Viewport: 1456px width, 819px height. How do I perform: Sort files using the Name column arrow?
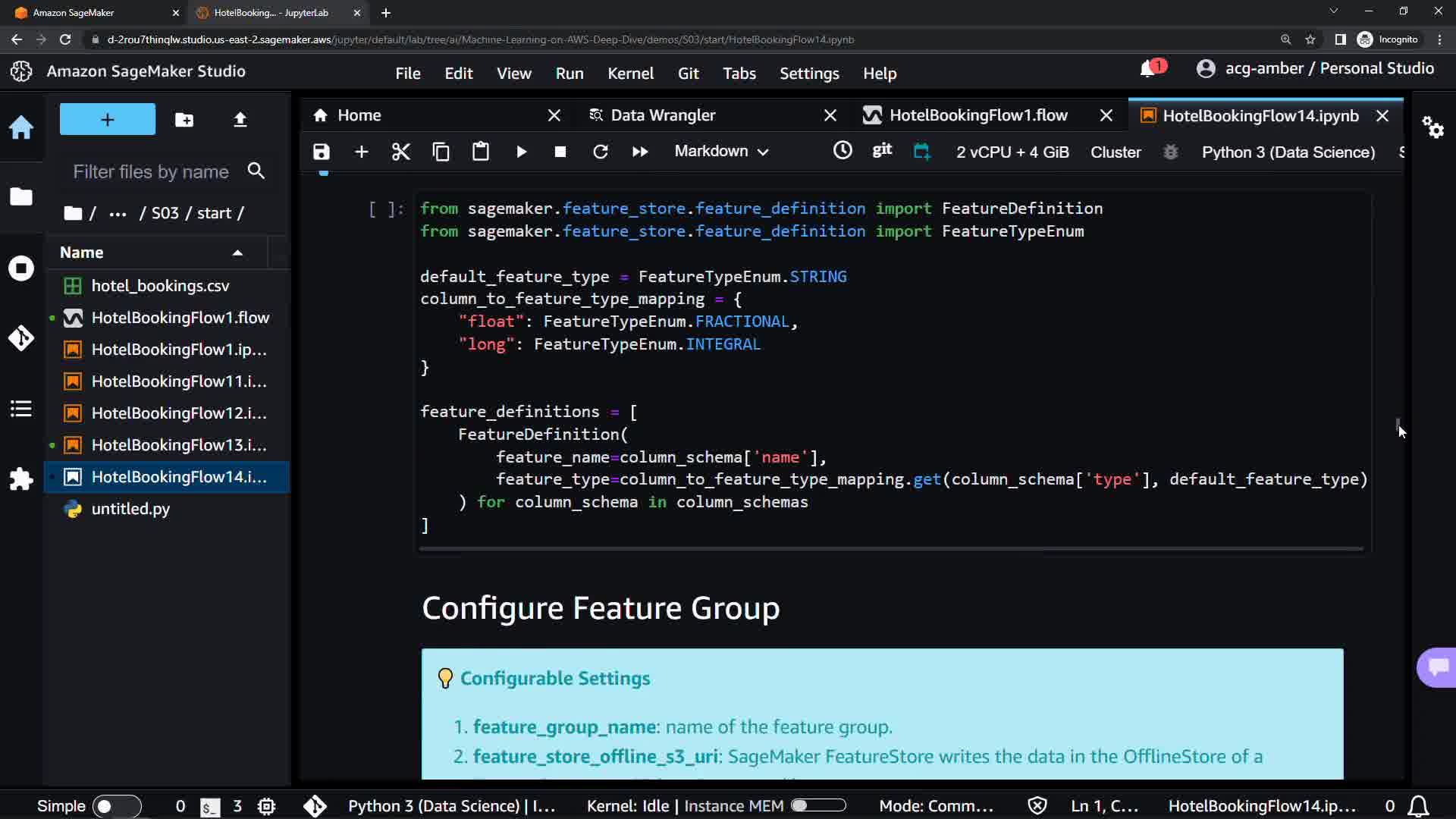pyautogui.click(x=237, y=253)
